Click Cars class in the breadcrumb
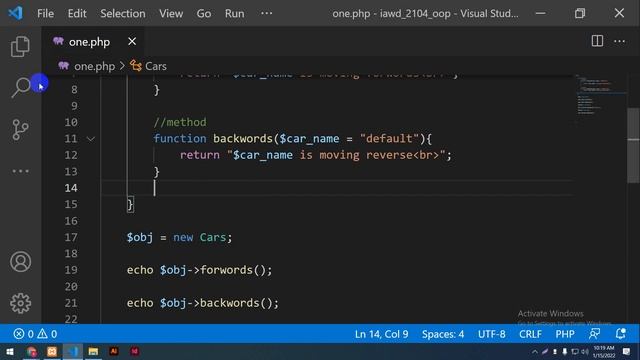The height and width of the screenshot is (360, 640). (x=156, y=66)
